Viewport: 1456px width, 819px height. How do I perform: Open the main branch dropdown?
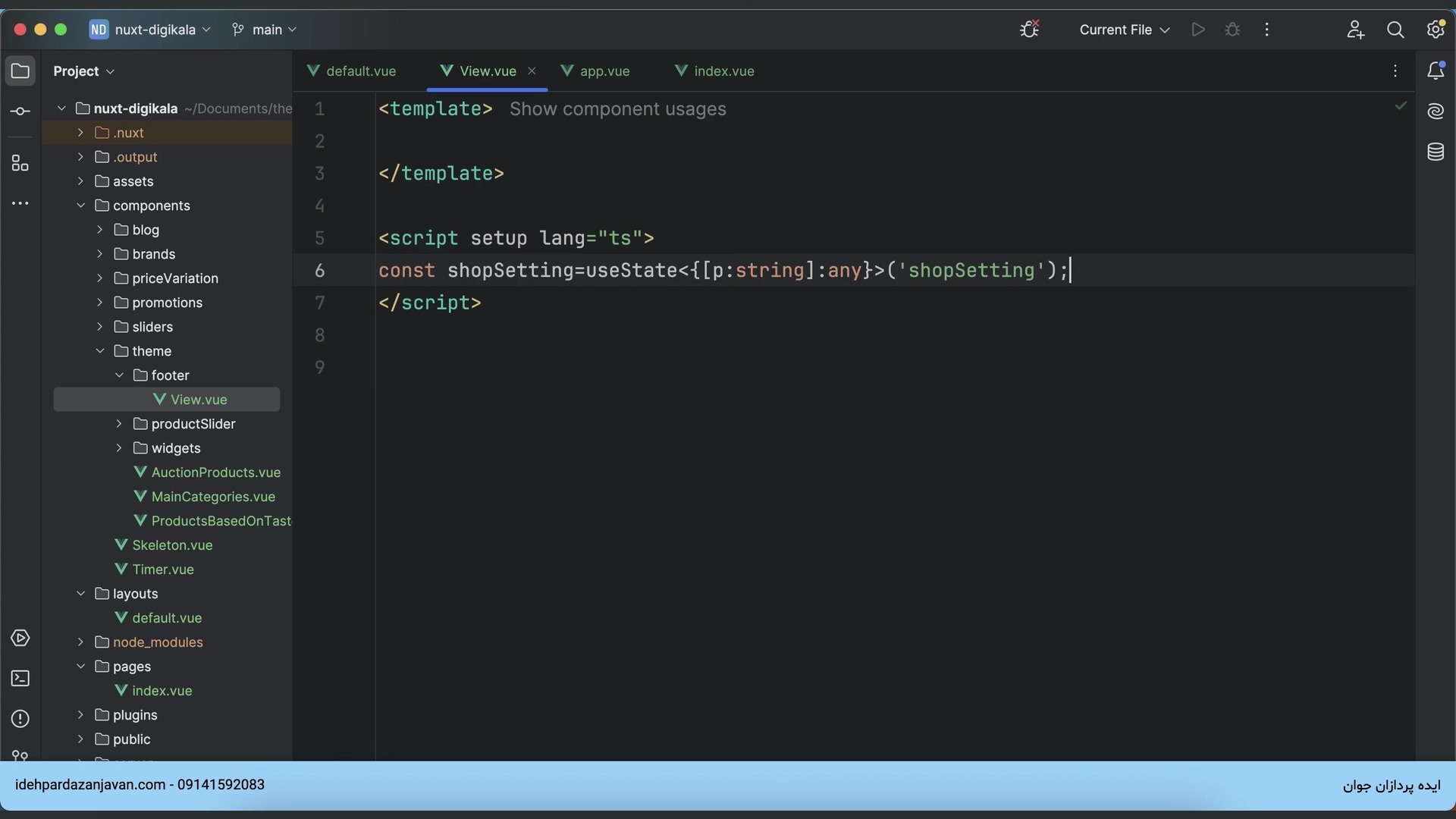coord(265,30)
